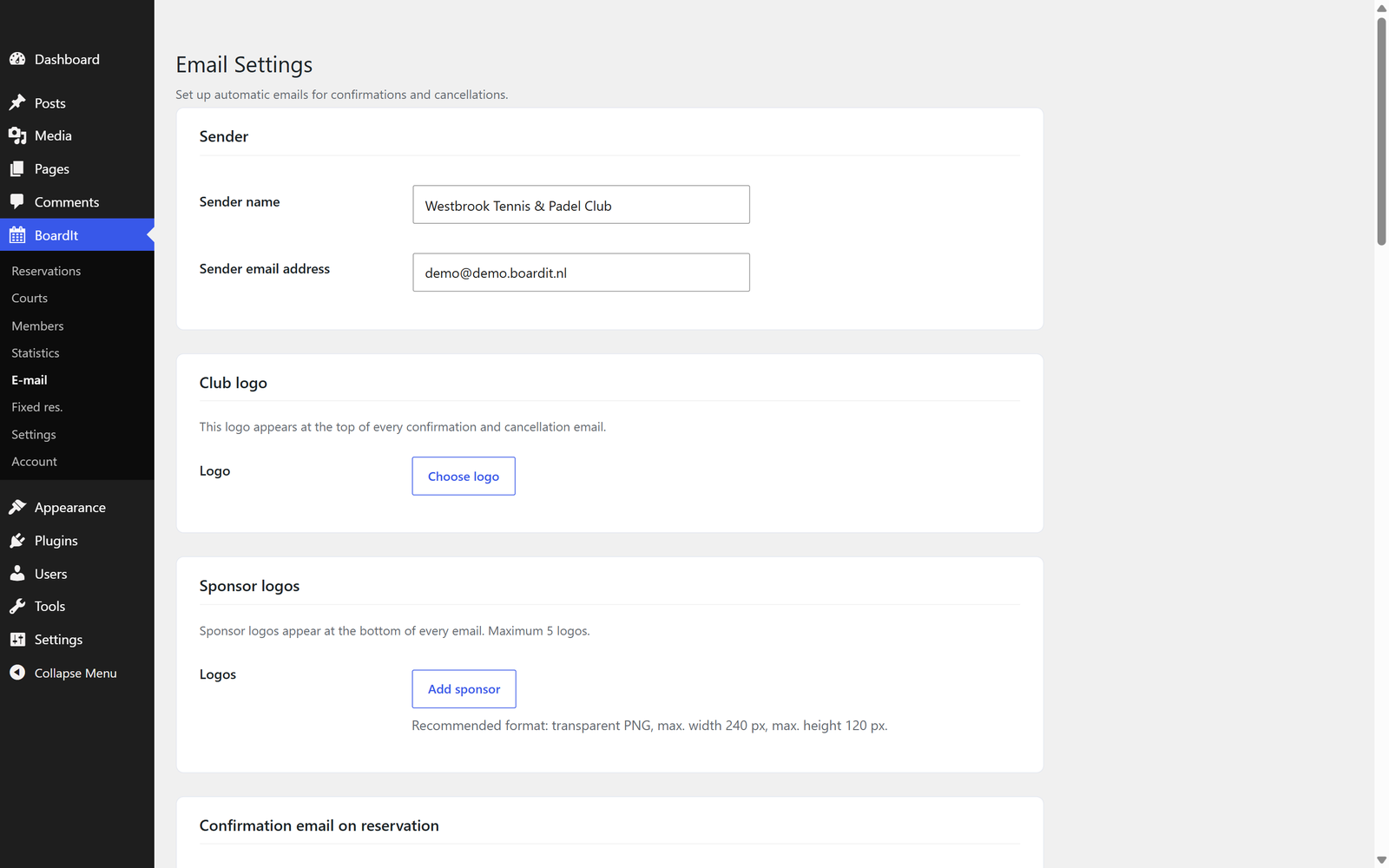Click the Comments speech bubble icon

[x=17, y=201]
